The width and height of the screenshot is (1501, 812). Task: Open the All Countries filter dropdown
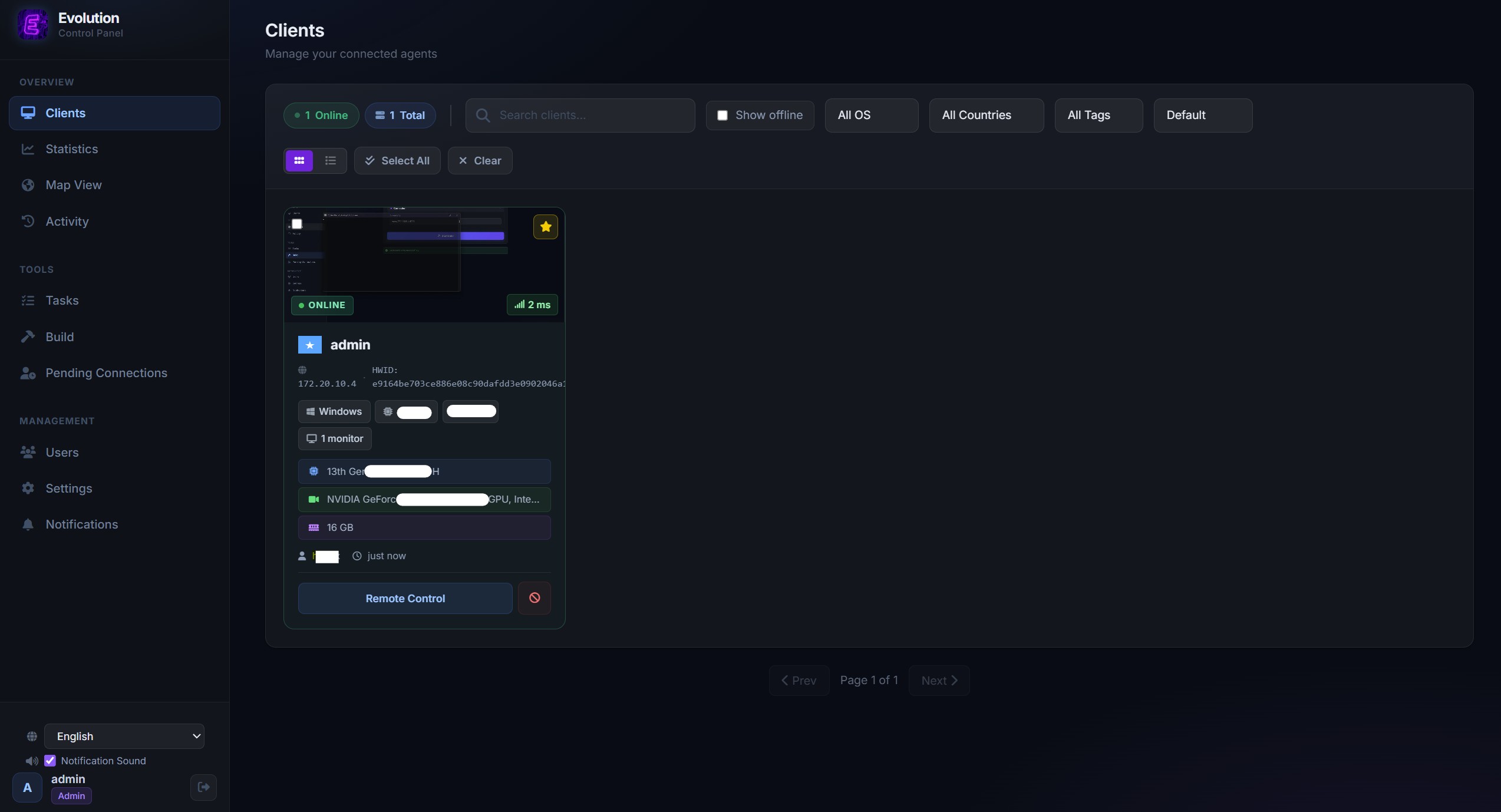[x=987, y=115]
